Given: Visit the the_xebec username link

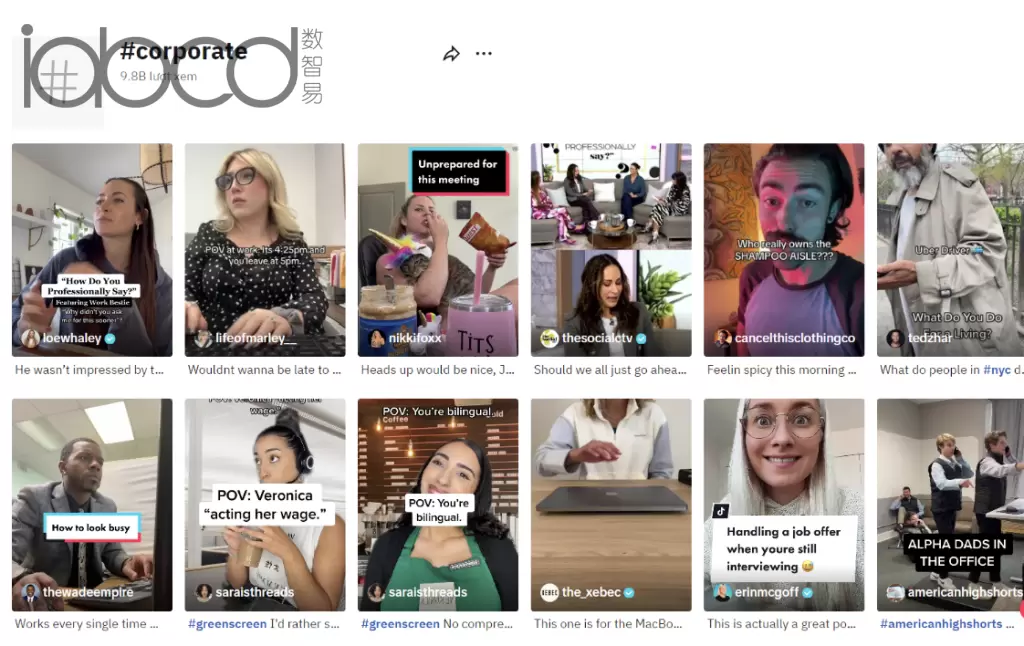Looking at the screenshot, I should (591, 592).
